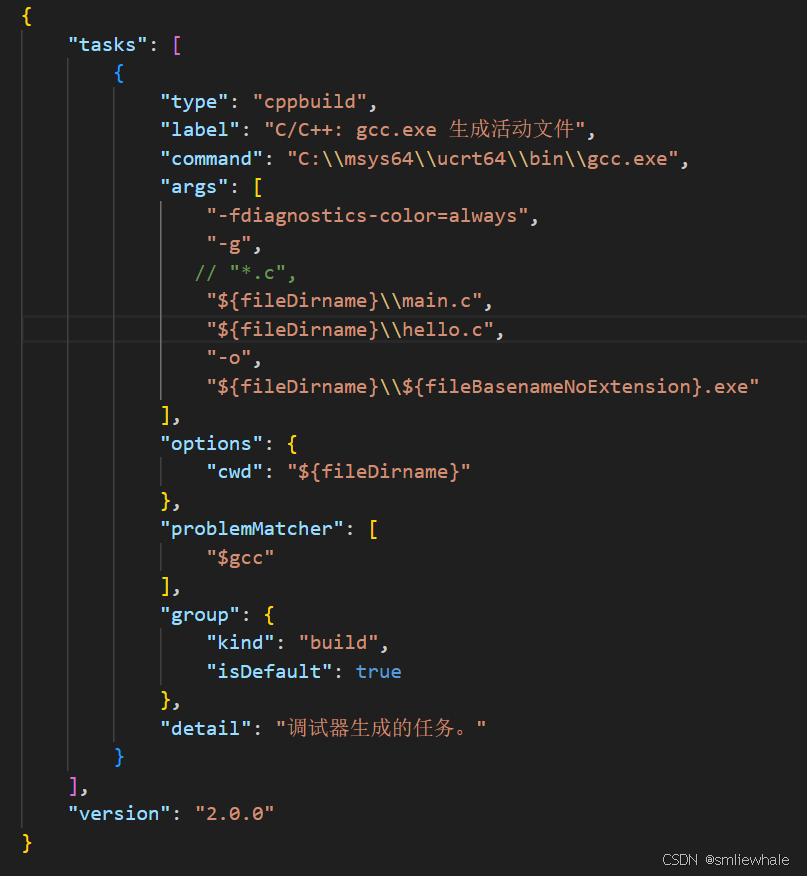Click the fileBasenameNoExtension.exe output string

(x=483, y=387)
